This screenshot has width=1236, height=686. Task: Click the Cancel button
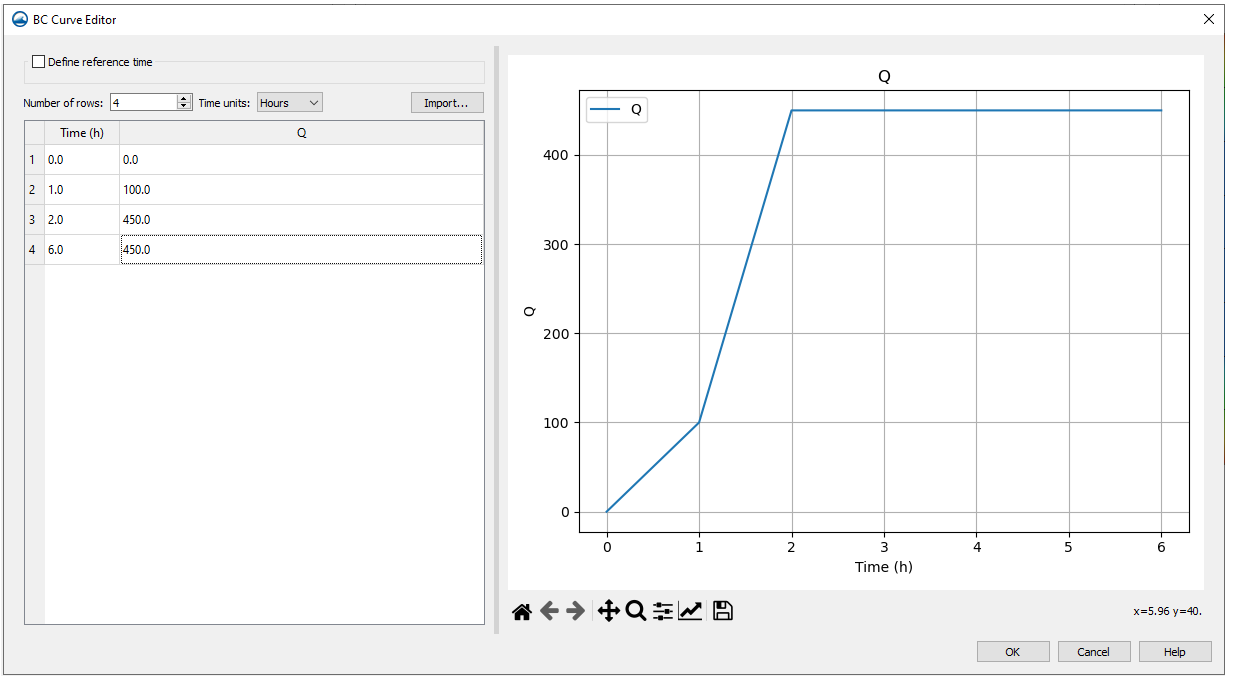pyautogui.click(x=1094, y=652)
